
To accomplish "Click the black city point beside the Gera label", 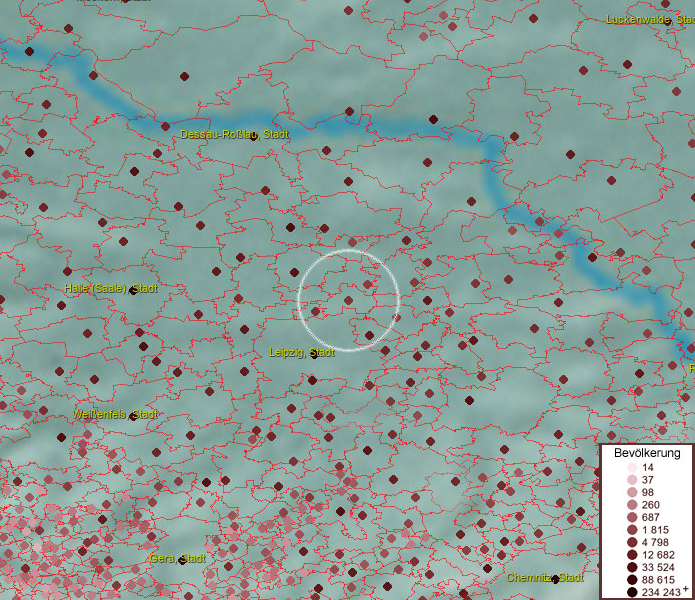I will pos(183,561).
